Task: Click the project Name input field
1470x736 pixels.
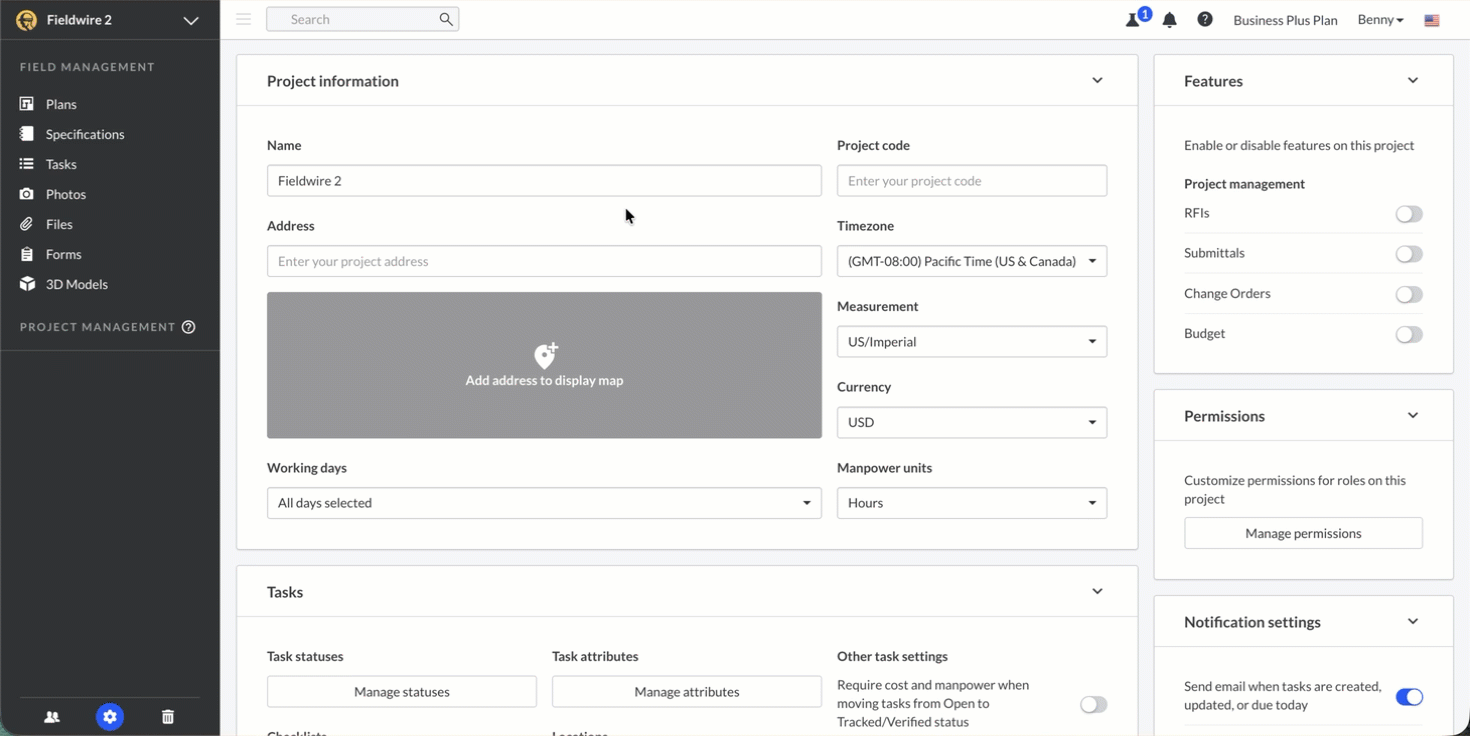Action: click(544, 181)
